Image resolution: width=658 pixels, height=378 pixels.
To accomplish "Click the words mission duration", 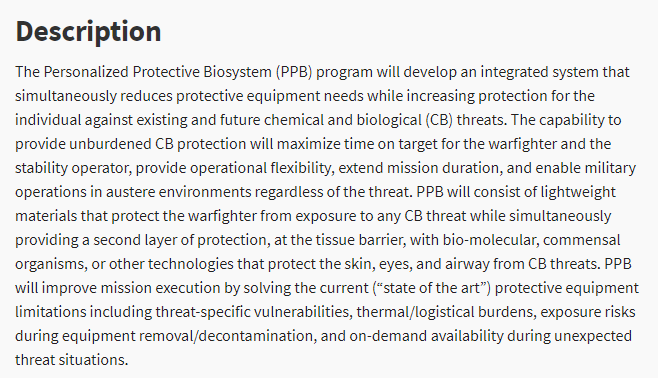I will pos(444,168).
